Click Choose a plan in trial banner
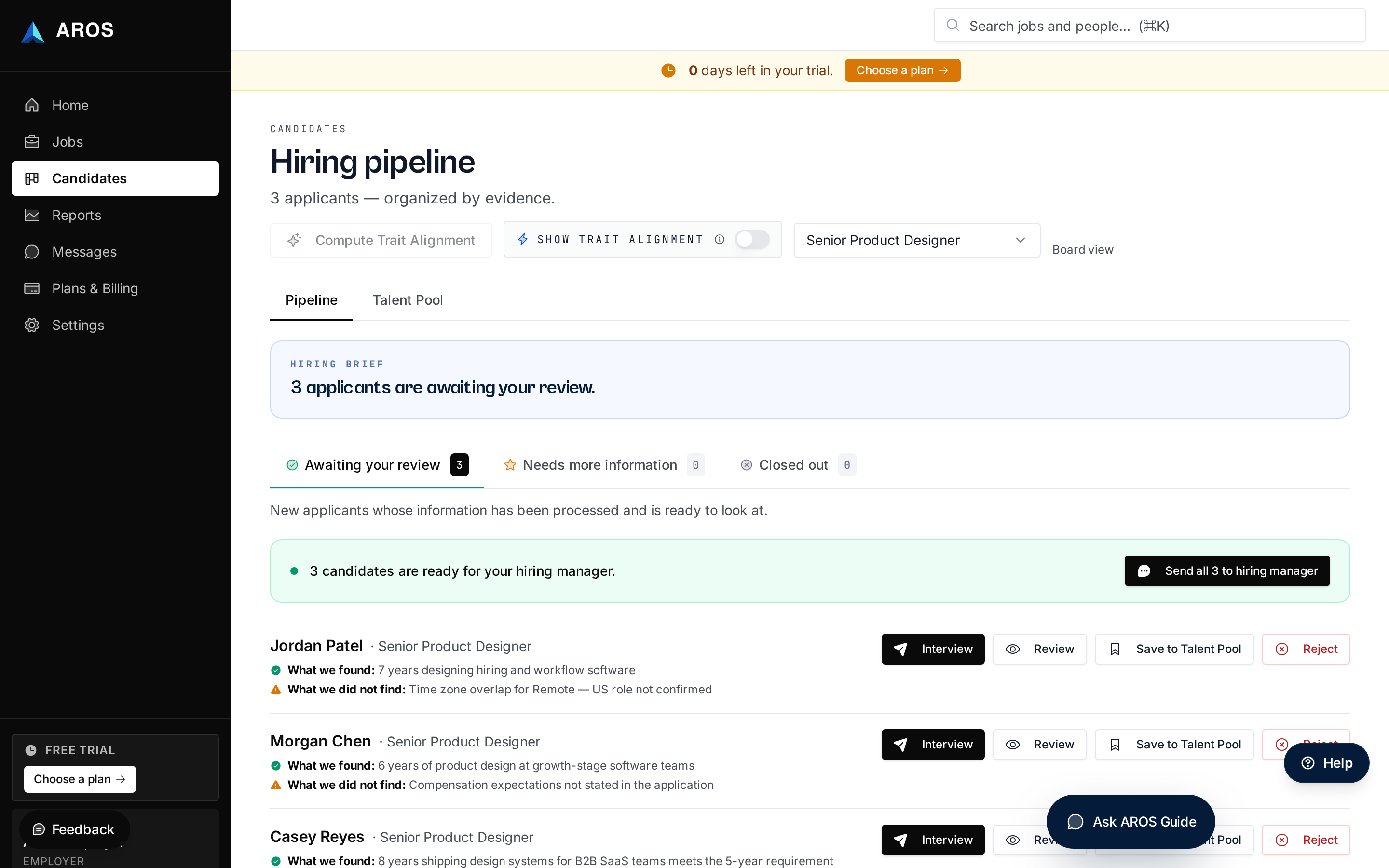 pos(902,70)
